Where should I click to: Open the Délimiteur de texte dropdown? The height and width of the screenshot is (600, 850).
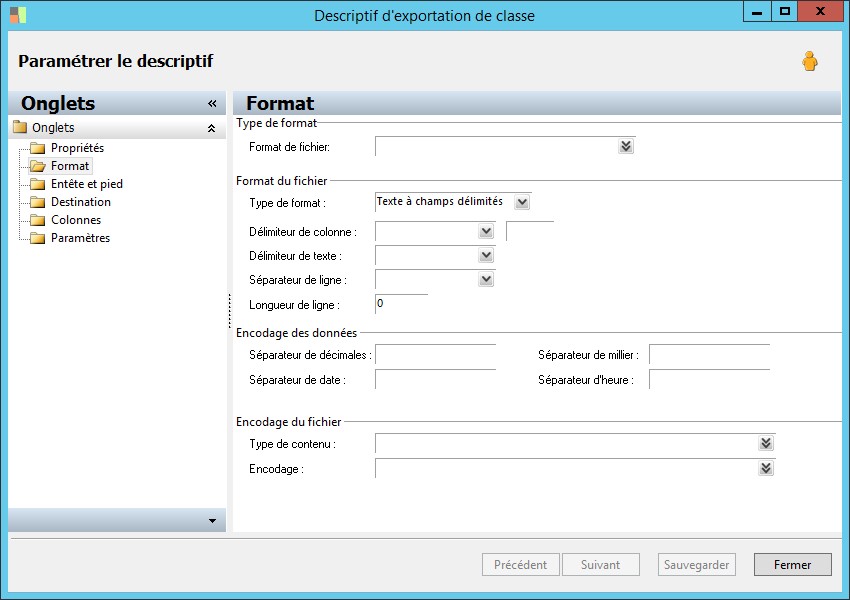click(486, 255)
